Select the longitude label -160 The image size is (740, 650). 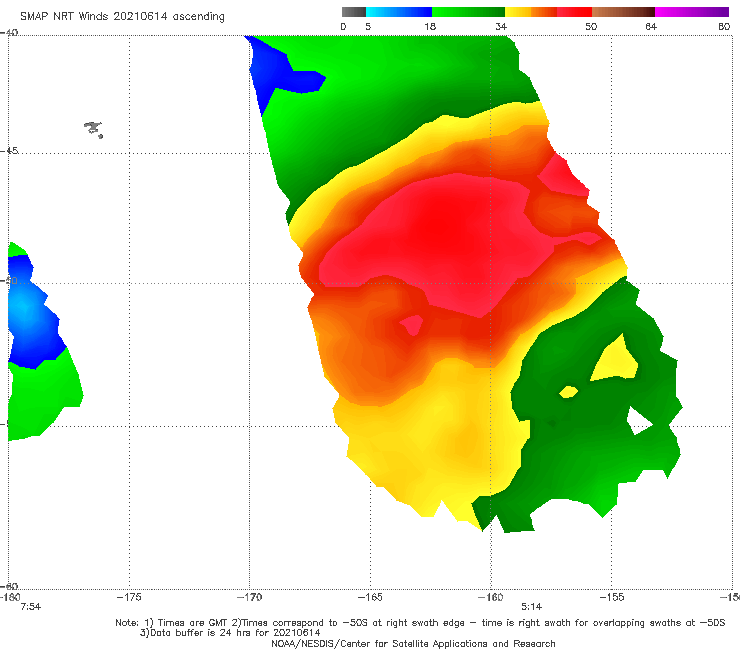491,597
